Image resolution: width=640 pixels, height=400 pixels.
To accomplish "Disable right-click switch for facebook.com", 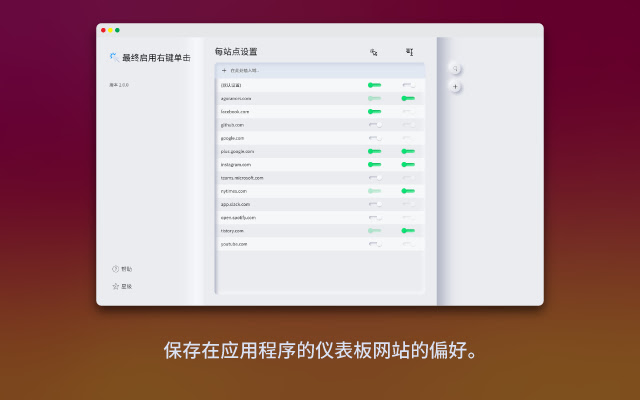I will pos(375,111).
